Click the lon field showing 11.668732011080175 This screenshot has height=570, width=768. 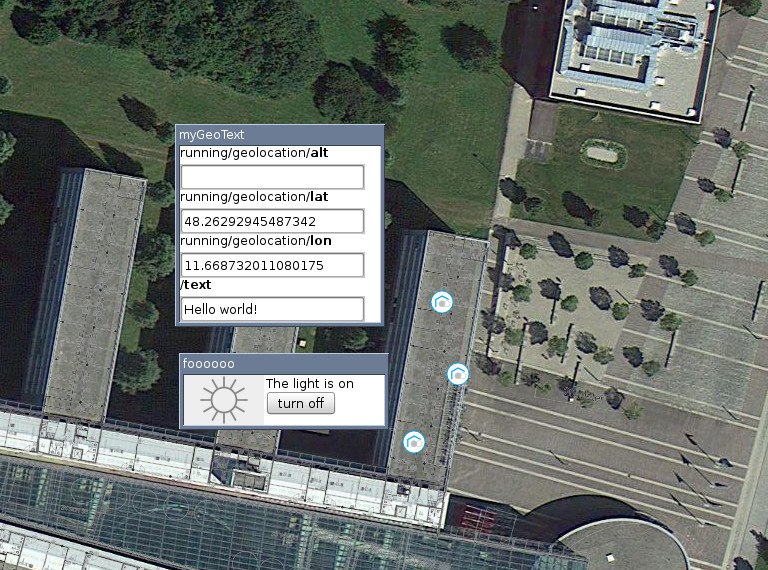[272, 265]
